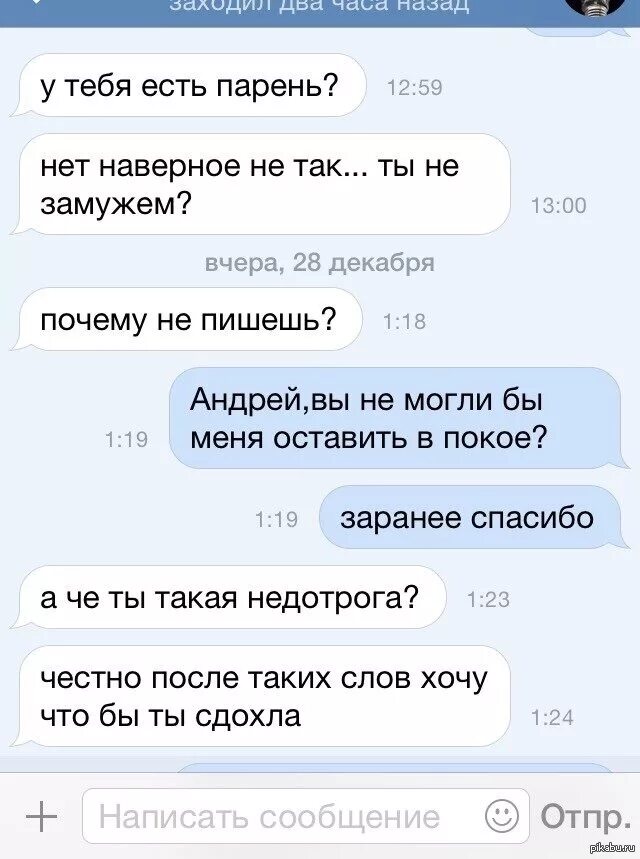Tap the plus attachment icon

coord(42,818)
